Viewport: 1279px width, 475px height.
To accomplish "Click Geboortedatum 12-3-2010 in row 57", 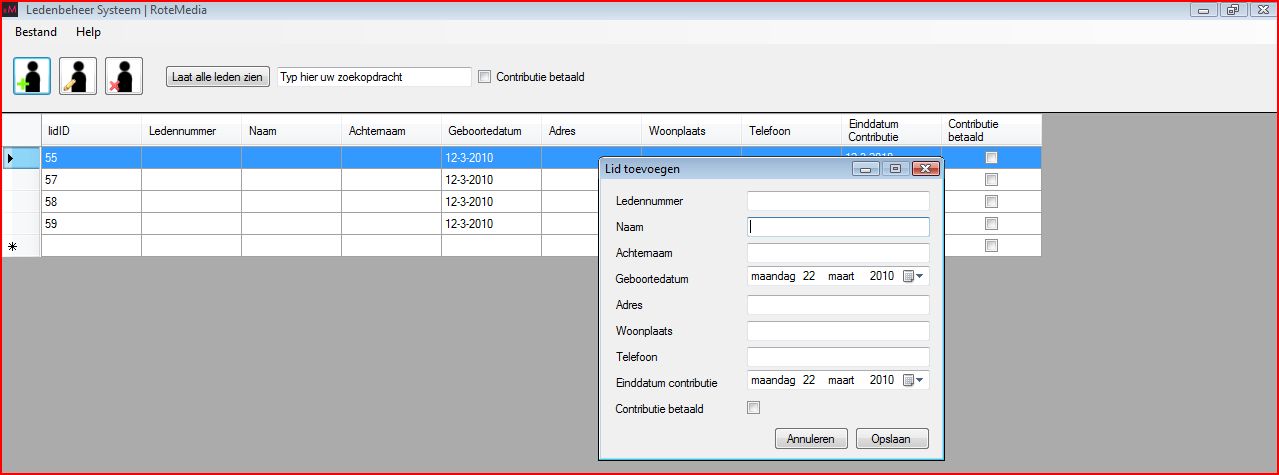I will 491,180.
